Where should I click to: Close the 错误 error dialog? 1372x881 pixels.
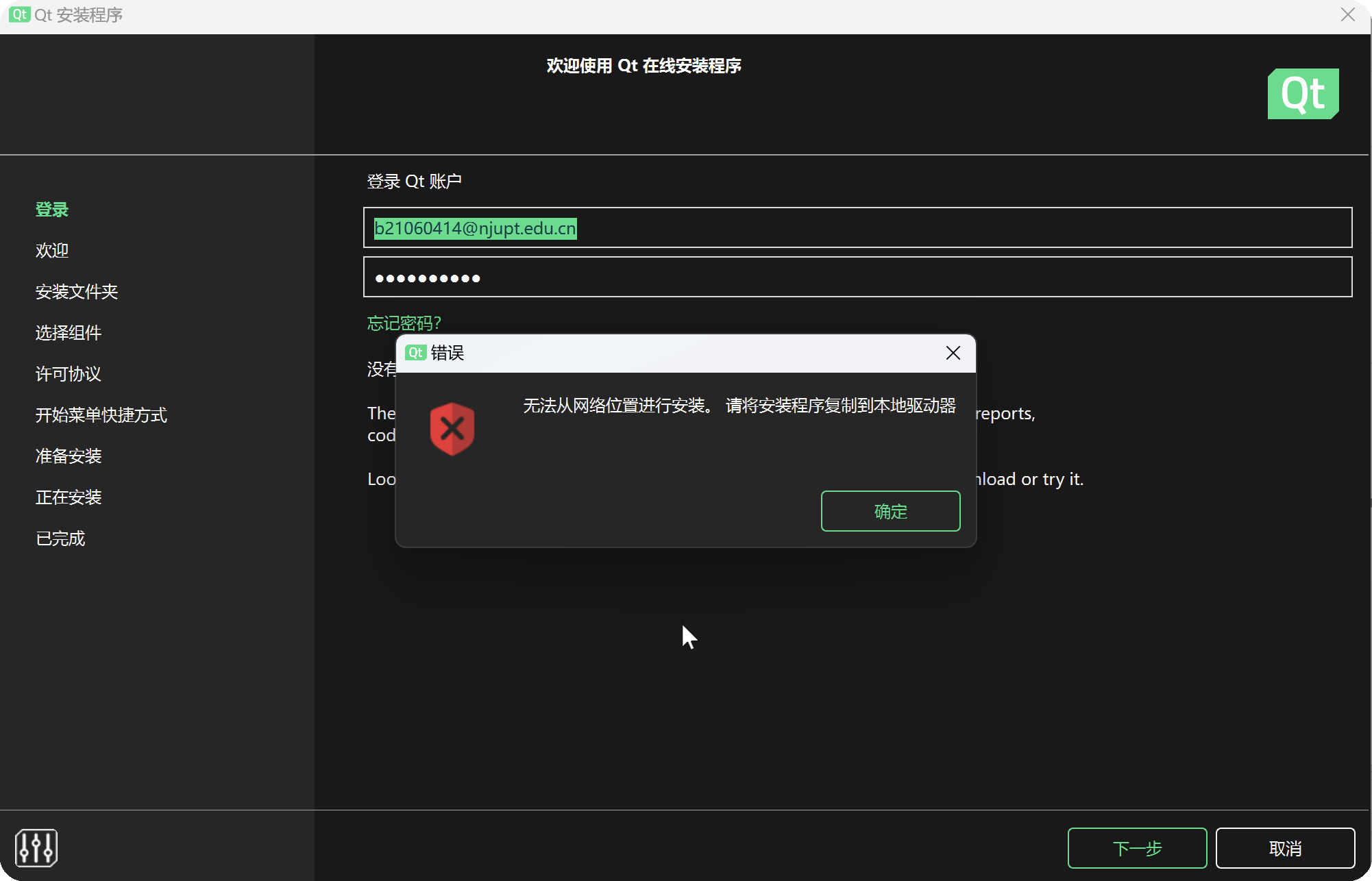pos(953,353)
